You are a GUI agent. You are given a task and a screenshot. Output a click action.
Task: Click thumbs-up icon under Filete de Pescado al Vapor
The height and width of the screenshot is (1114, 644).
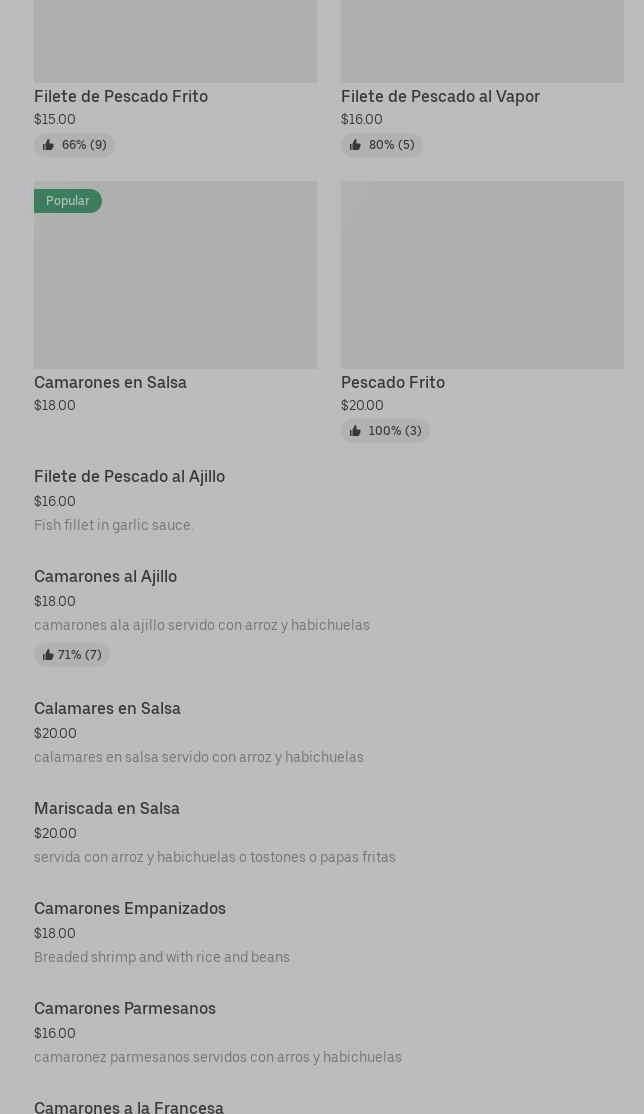(355, 145)
